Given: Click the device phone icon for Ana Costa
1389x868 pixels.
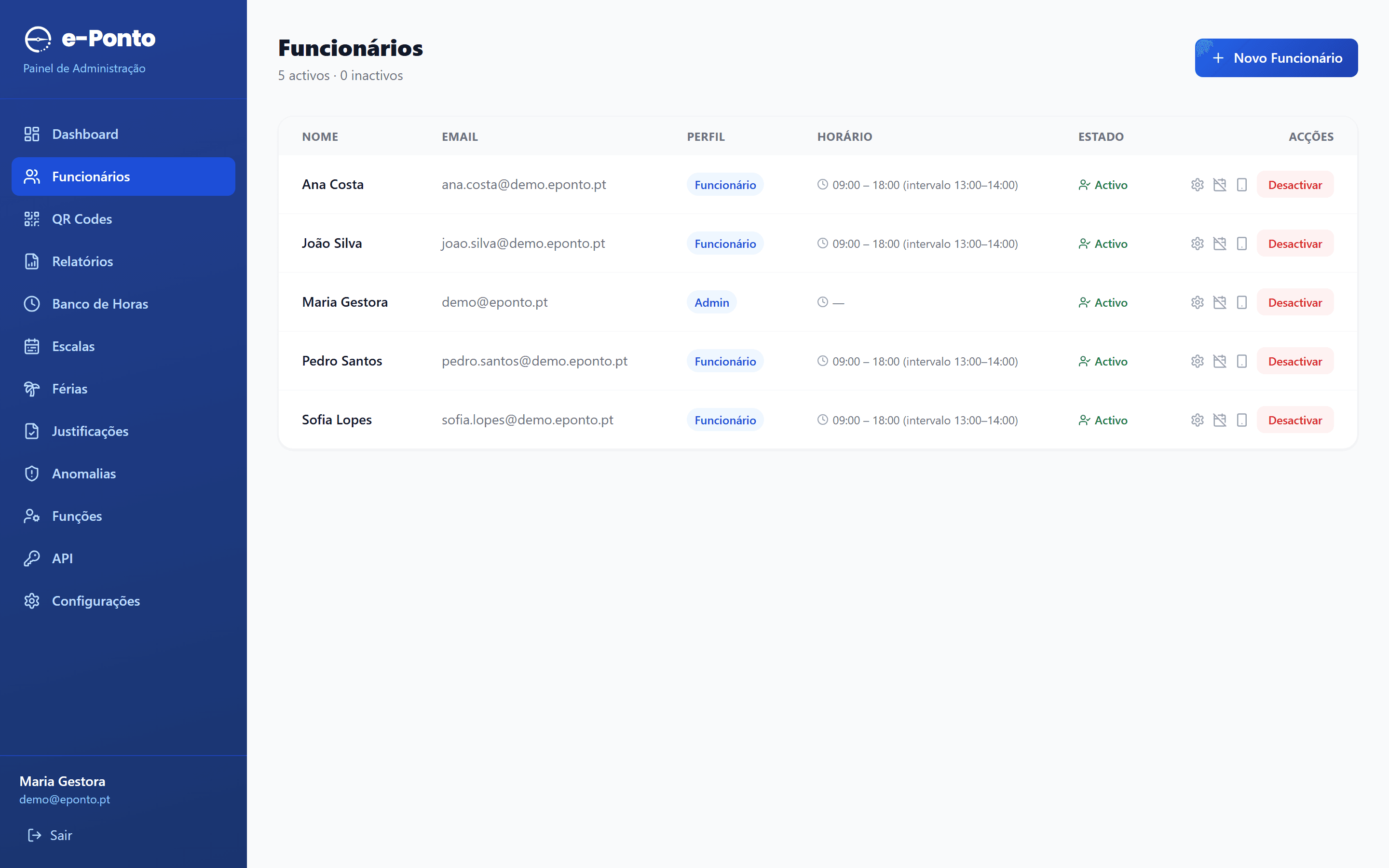Looking at the screenshot, I should pos(1241,185).
